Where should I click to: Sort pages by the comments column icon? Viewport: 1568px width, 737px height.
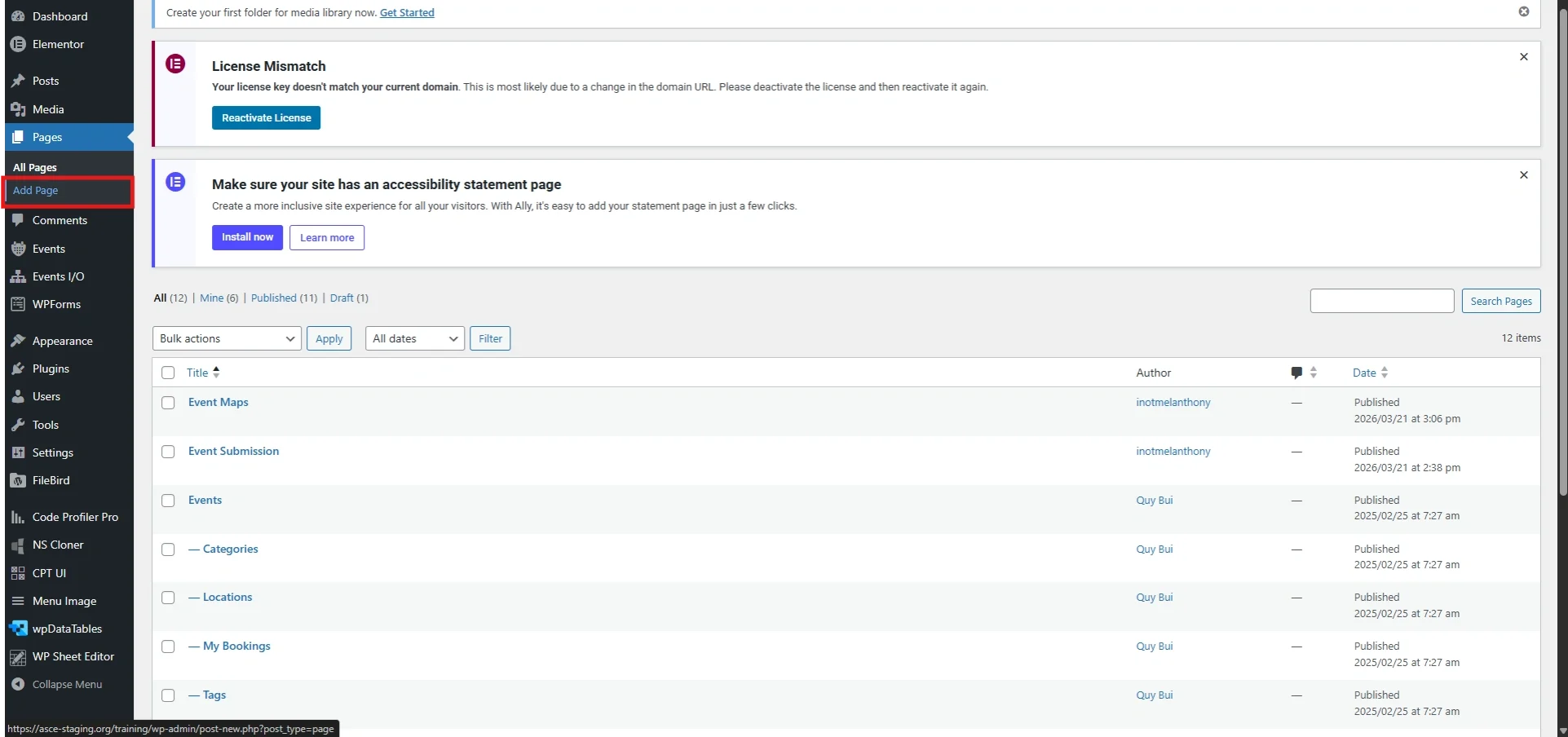(1304, 373)
